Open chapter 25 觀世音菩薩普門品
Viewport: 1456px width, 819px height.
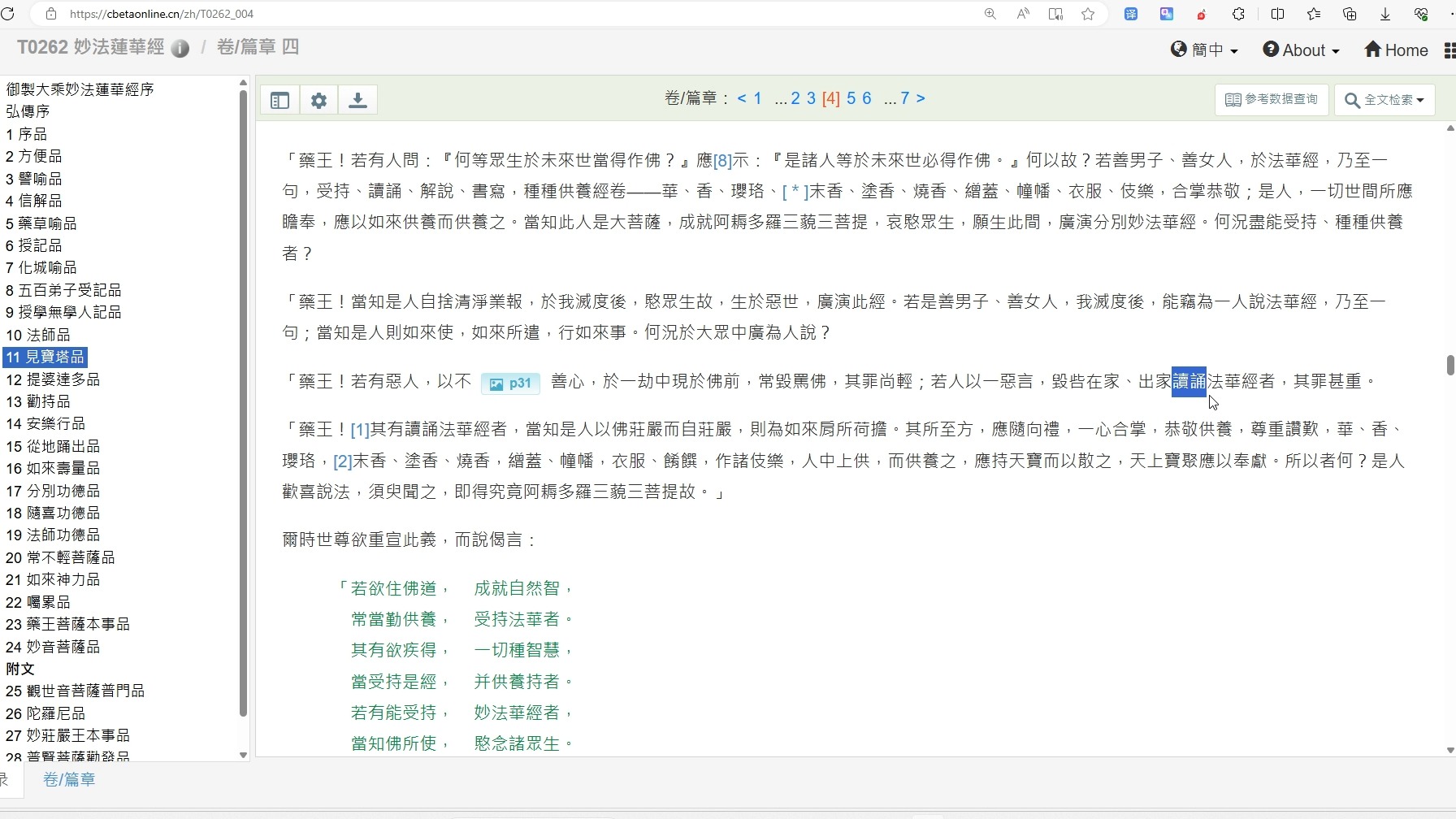[75, 691]
